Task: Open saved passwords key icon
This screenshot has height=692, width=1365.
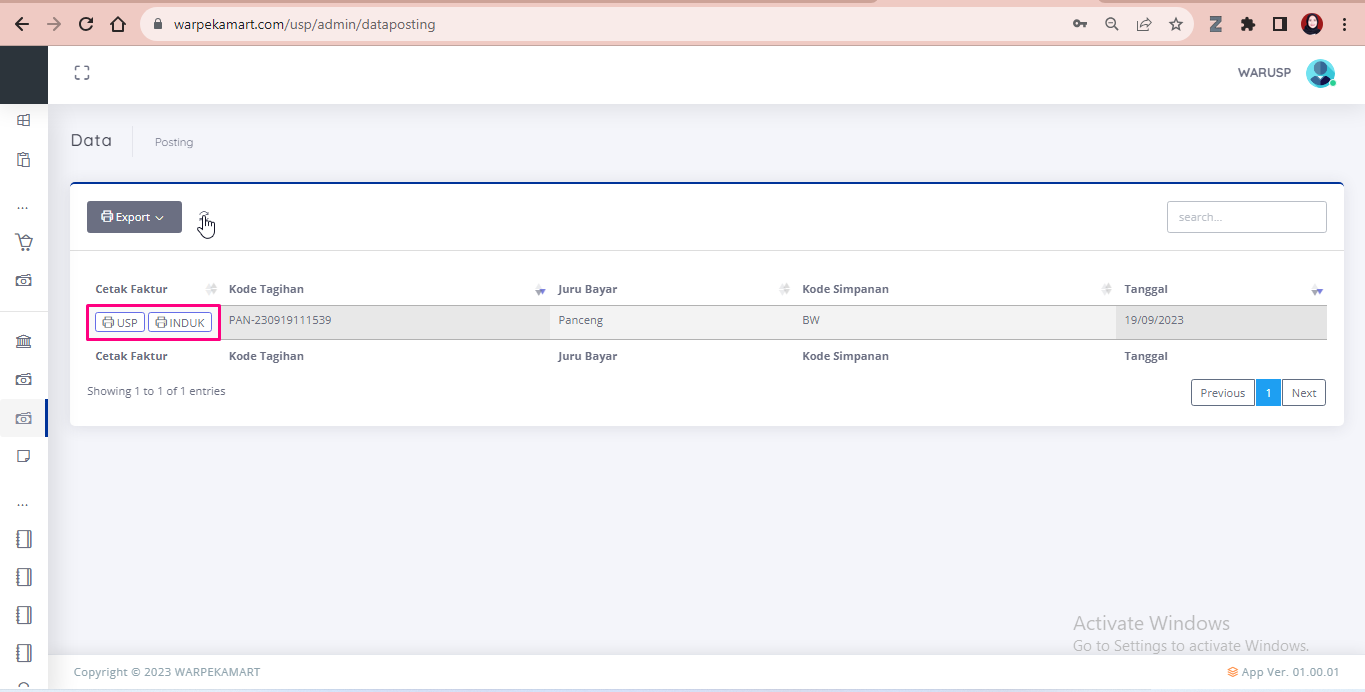Action: tap(1080, 24)
